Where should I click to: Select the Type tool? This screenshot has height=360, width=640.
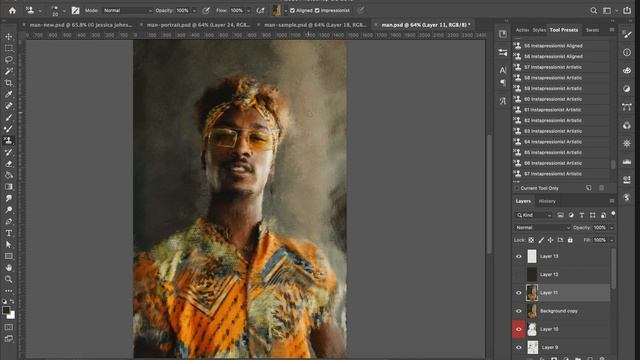click(x=9, y=233)
